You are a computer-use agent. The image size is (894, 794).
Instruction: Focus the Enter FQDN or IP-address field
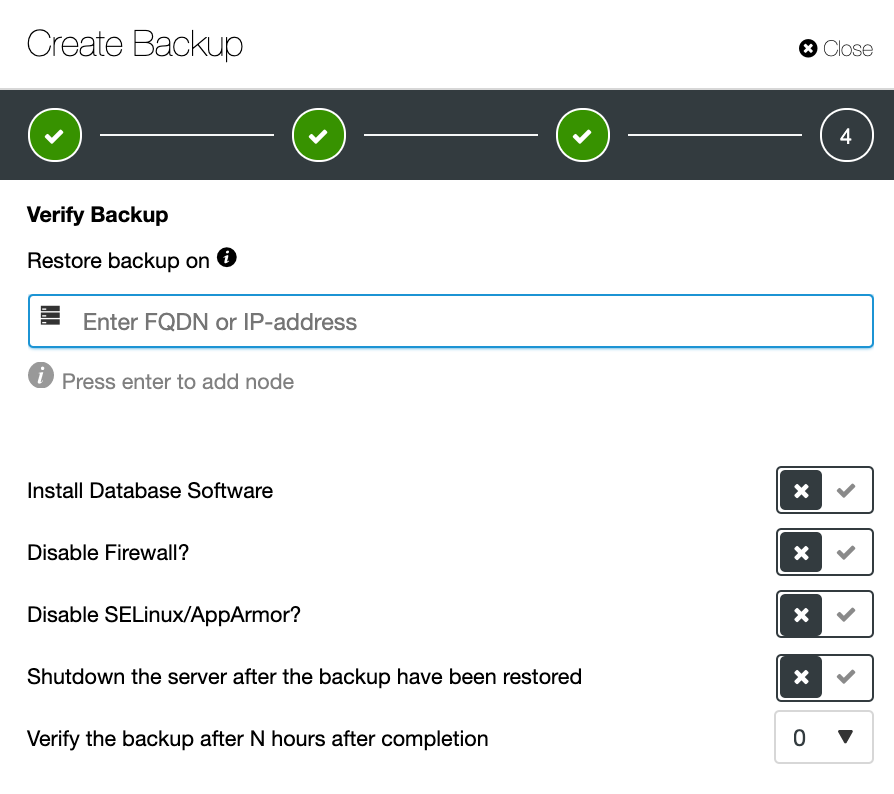pos(450,321)
